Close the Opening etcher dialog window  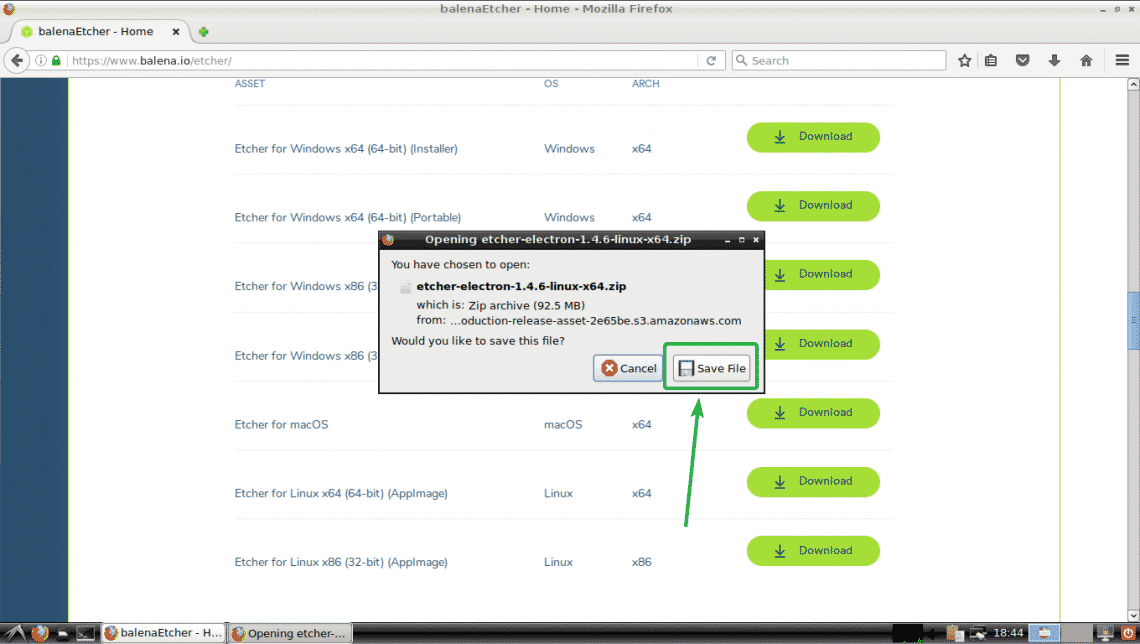click(756, 239)
